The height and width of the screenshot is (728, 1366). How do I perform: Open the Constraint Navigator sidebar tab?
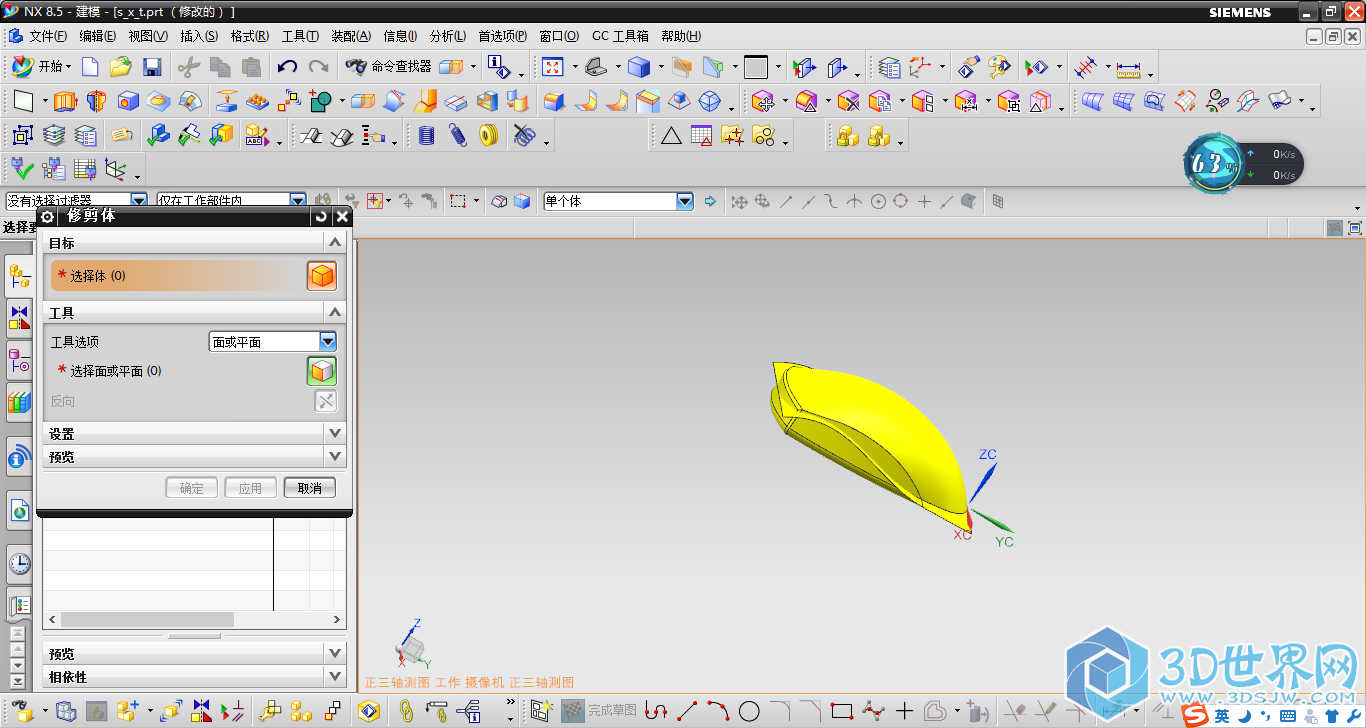[19, 318]
